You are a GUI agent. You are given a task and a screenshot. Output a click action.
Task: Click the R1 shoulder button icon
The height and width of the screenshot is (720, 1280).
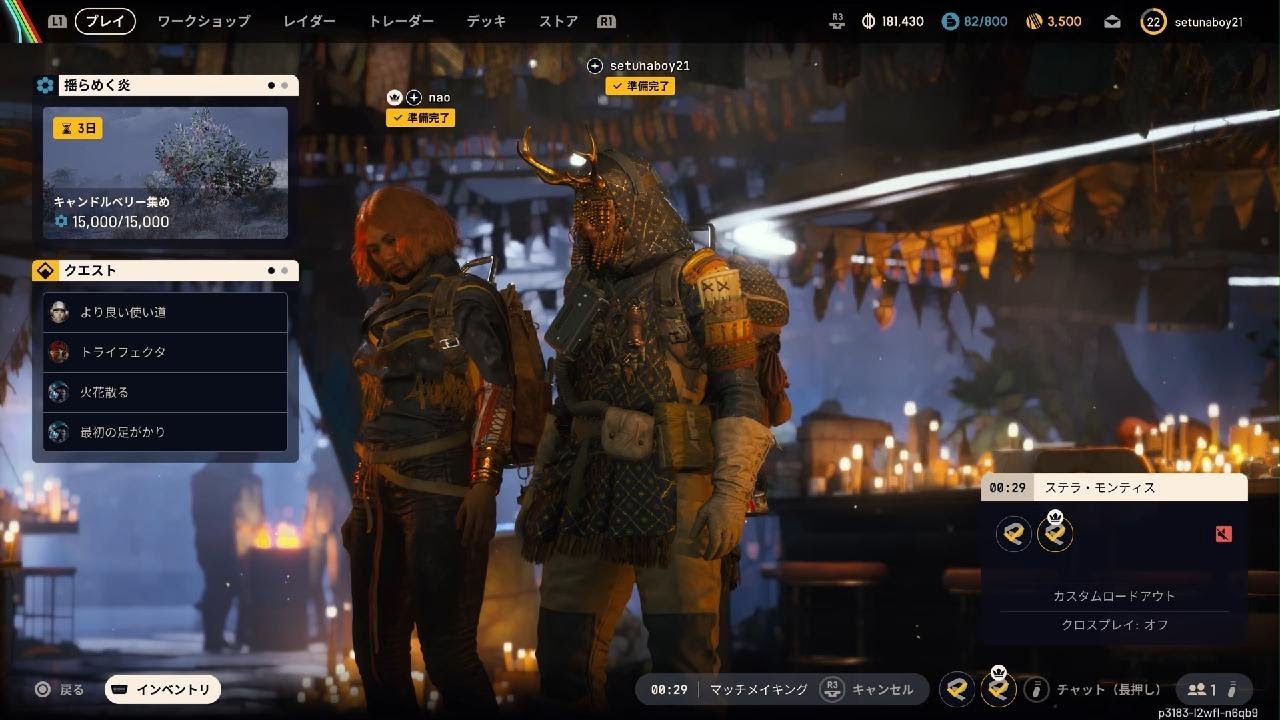tap(606, 21)
